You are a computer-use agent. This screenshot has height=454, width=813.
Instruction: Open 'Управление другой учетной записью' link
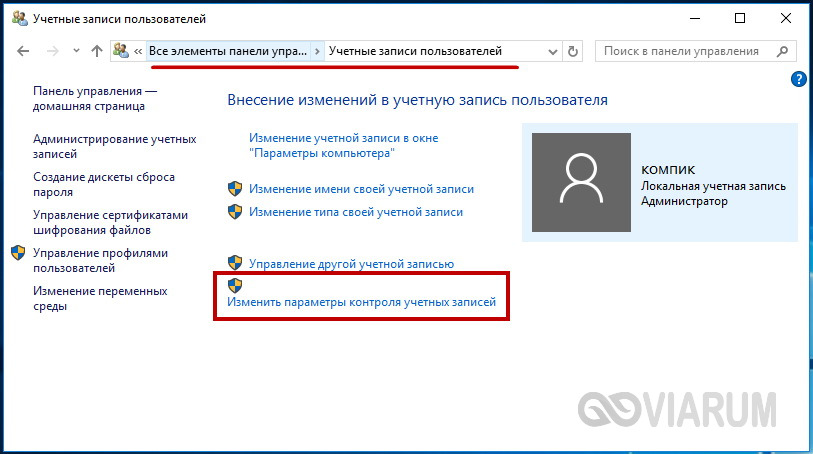[351, 264]
